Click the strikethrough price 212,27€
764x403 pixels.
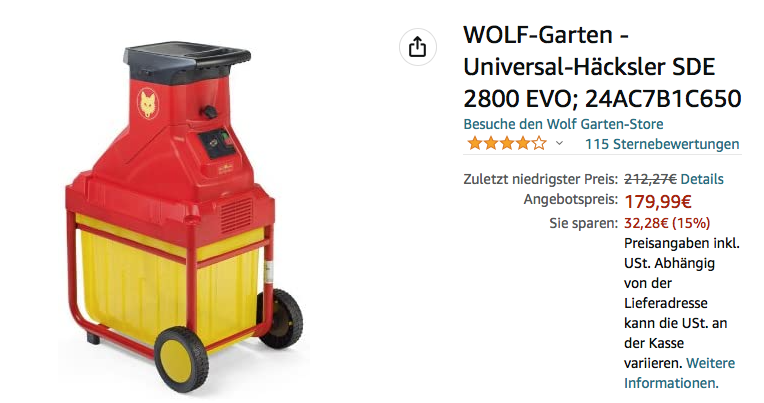click(650, 179)
